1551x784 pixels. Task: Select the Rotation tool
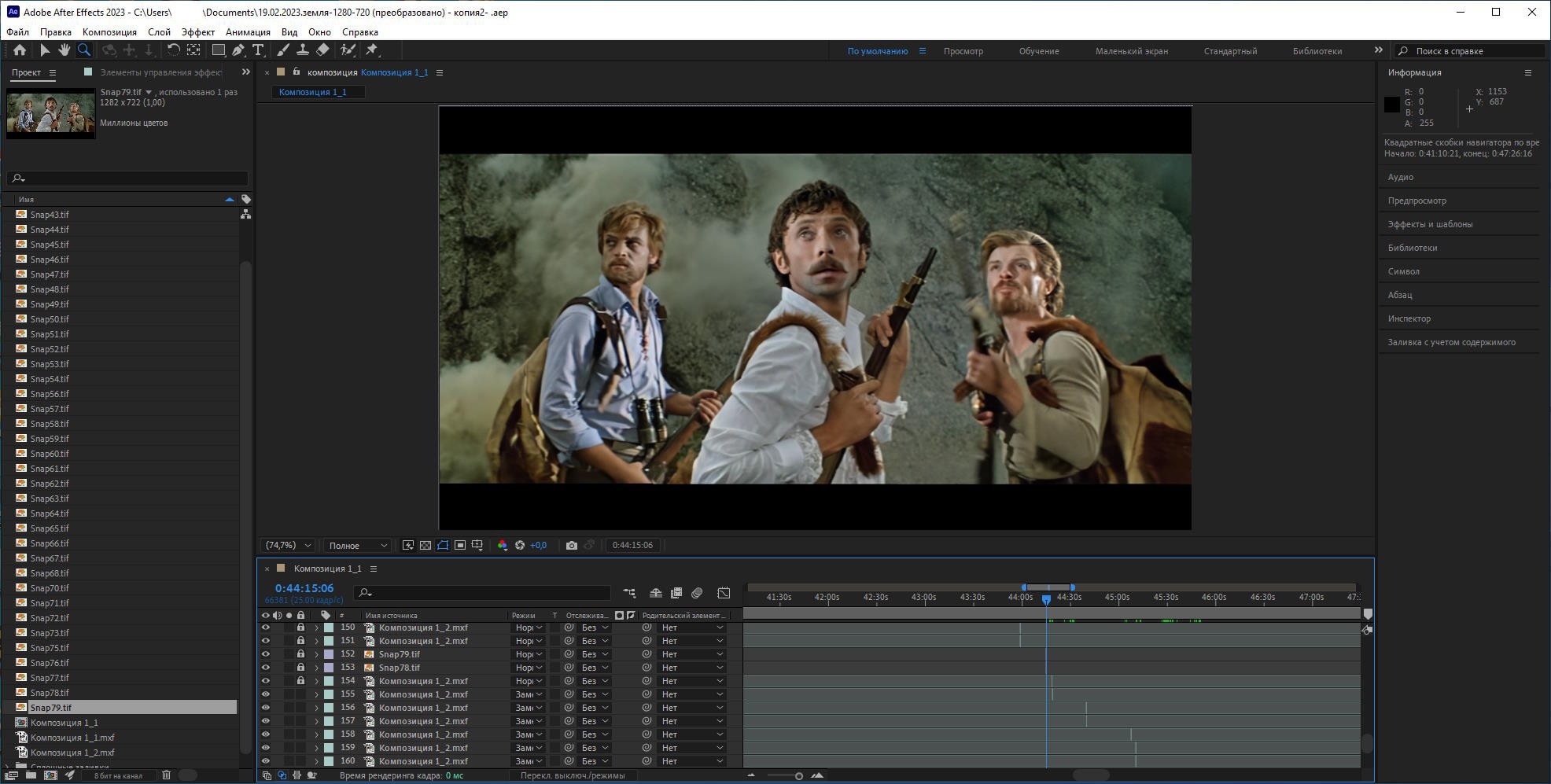[173, 50]
